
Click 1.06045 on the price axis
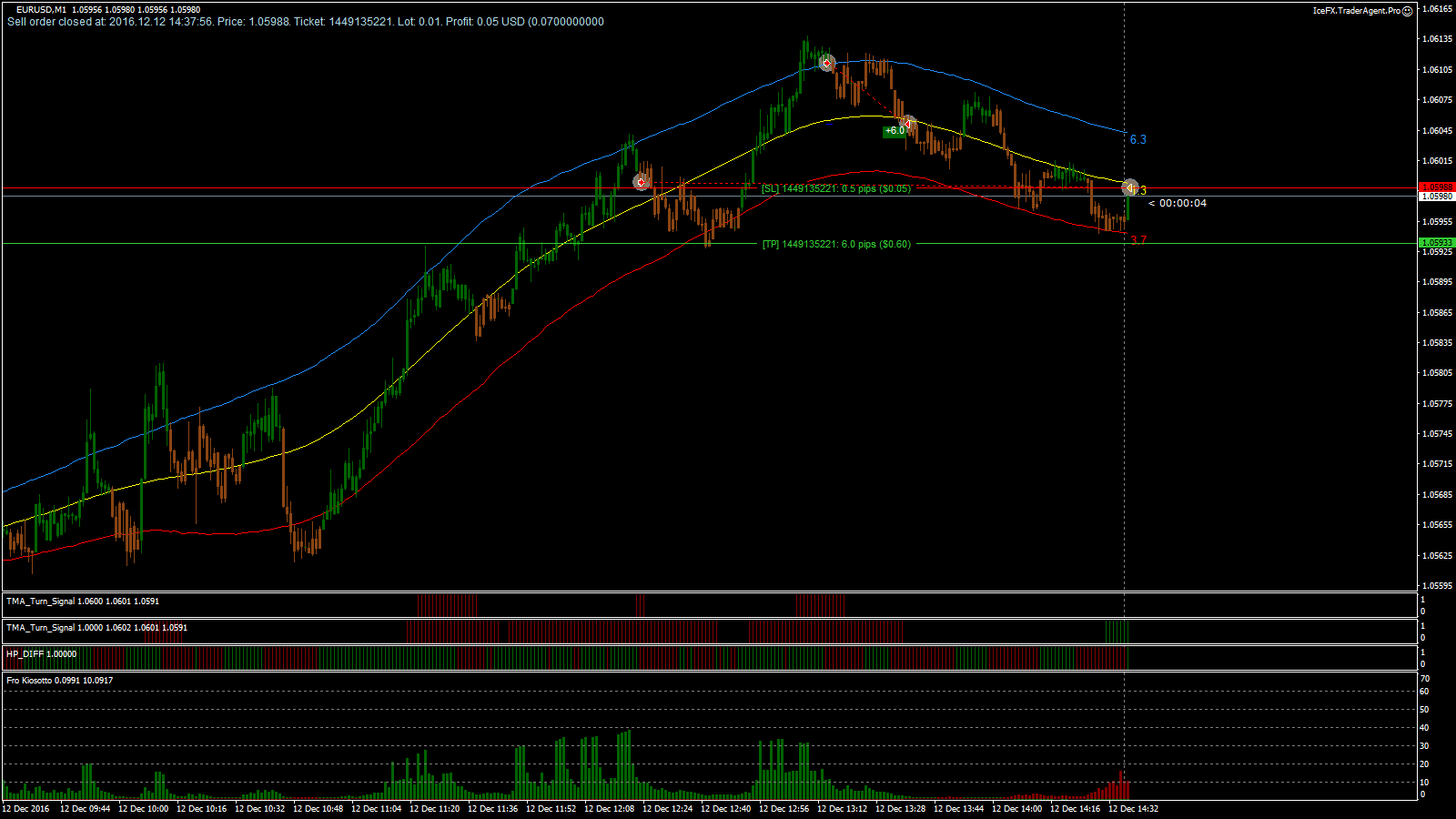pyautogui.click(x=1438, y=131)
